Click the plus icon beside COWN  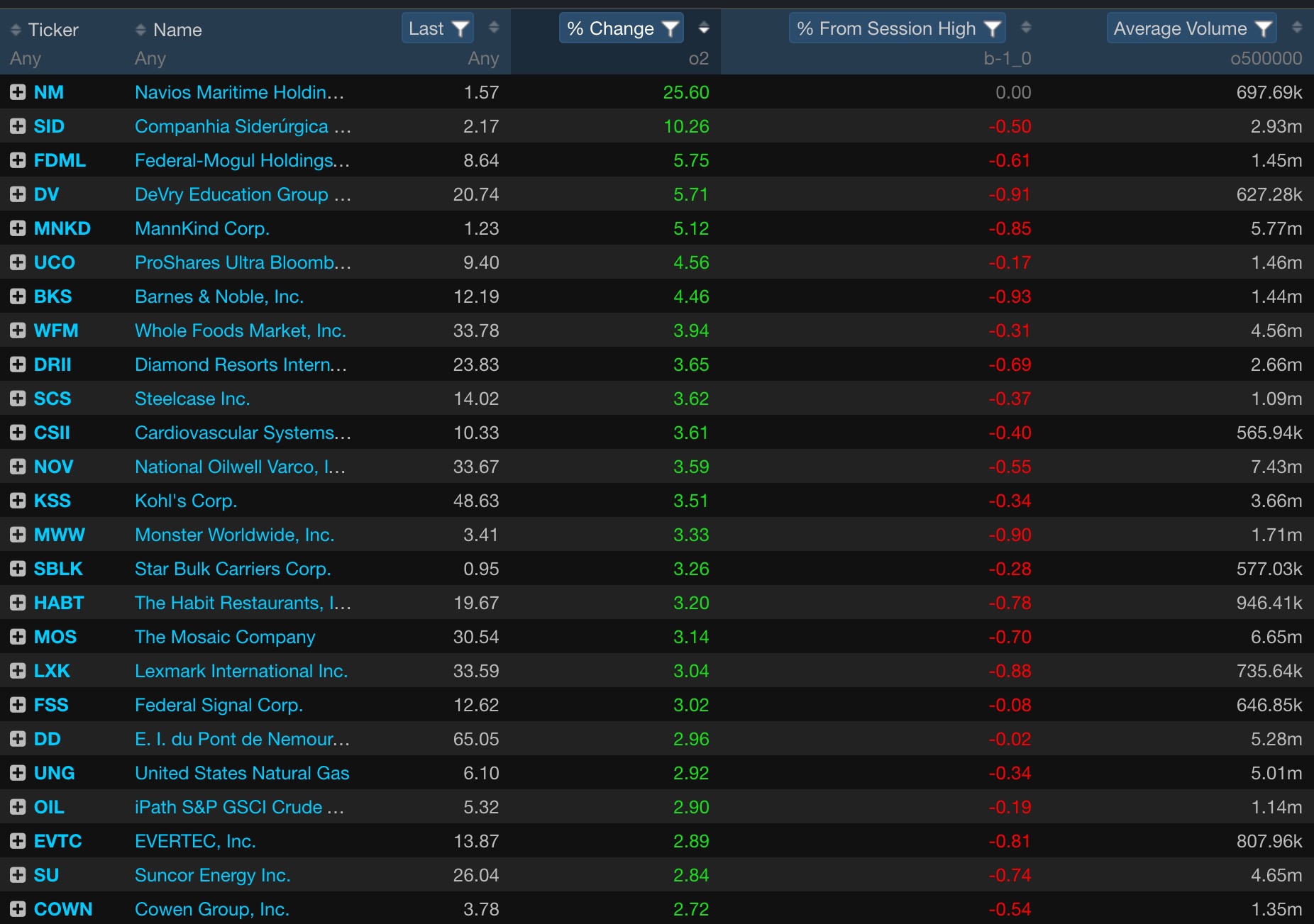(18, 909)
